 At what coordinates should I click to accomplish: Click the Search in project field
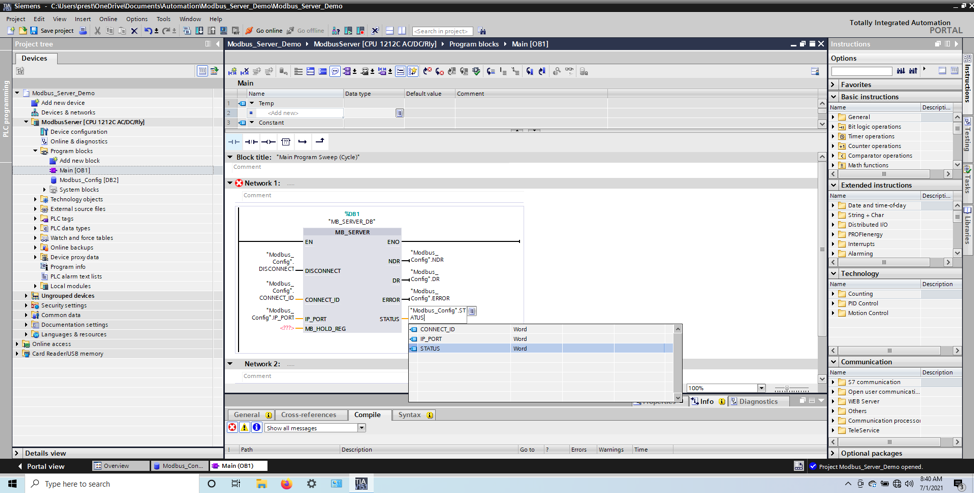(x=442, y=30)
